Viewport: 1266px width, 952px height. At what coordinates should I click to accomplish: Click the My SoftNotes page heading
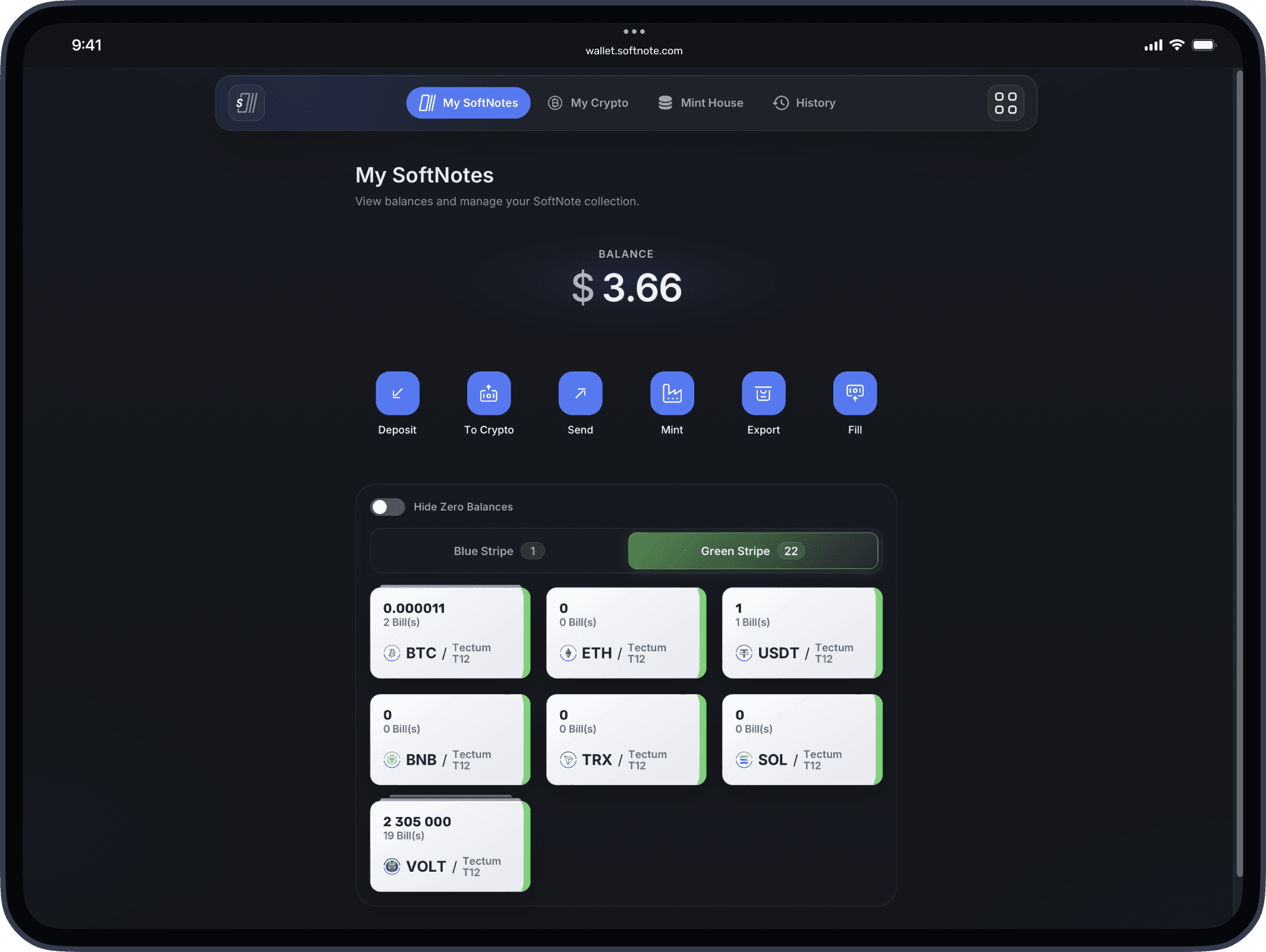click(424, 175)
